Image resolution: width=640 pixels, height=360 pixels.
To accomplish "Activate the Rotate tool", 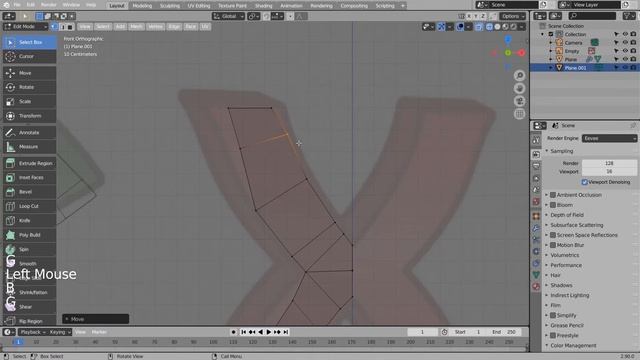I will [29, 87].
